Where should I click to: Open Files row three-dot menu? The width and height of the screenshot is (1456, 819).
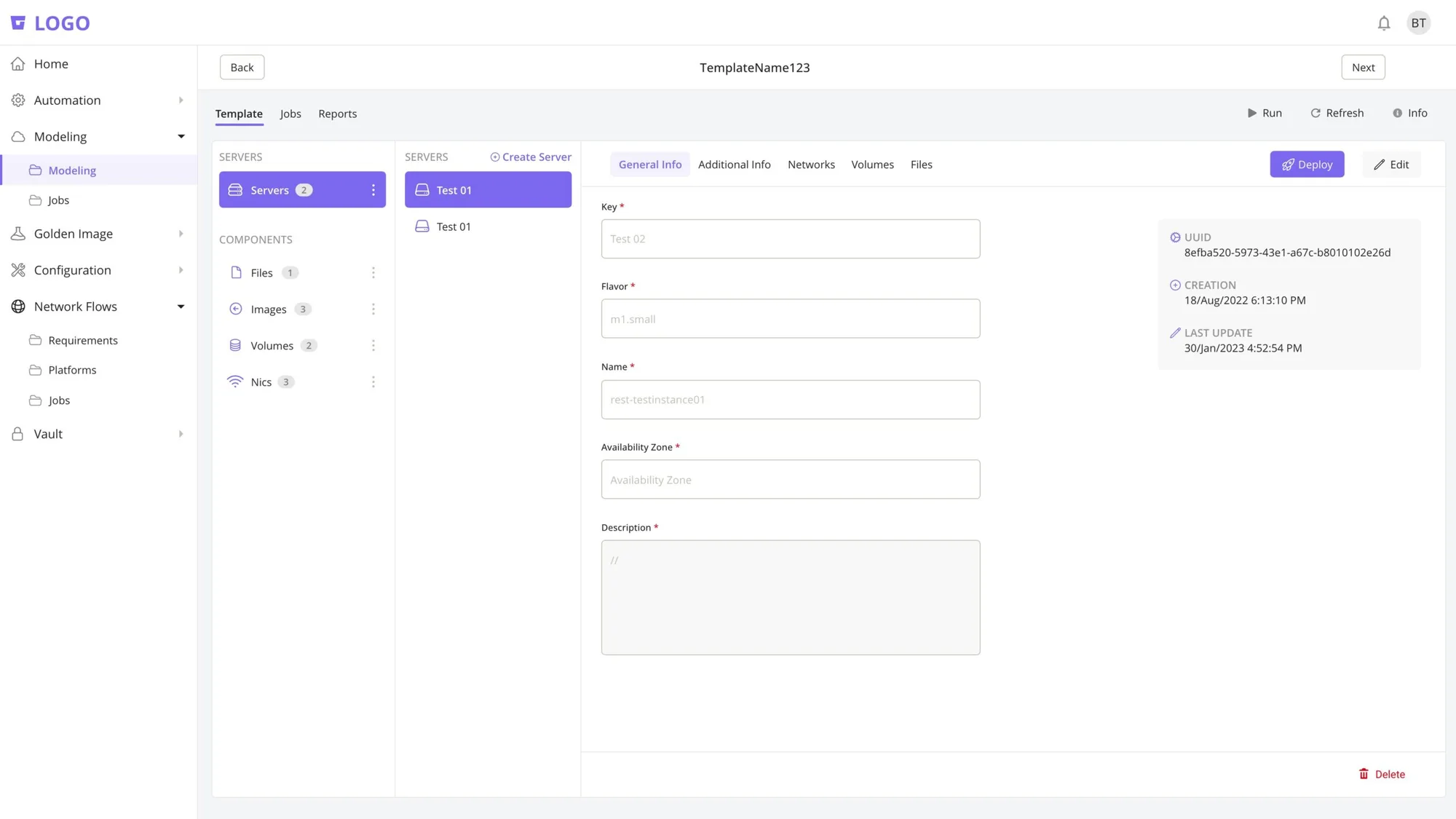tap(373, 272)
